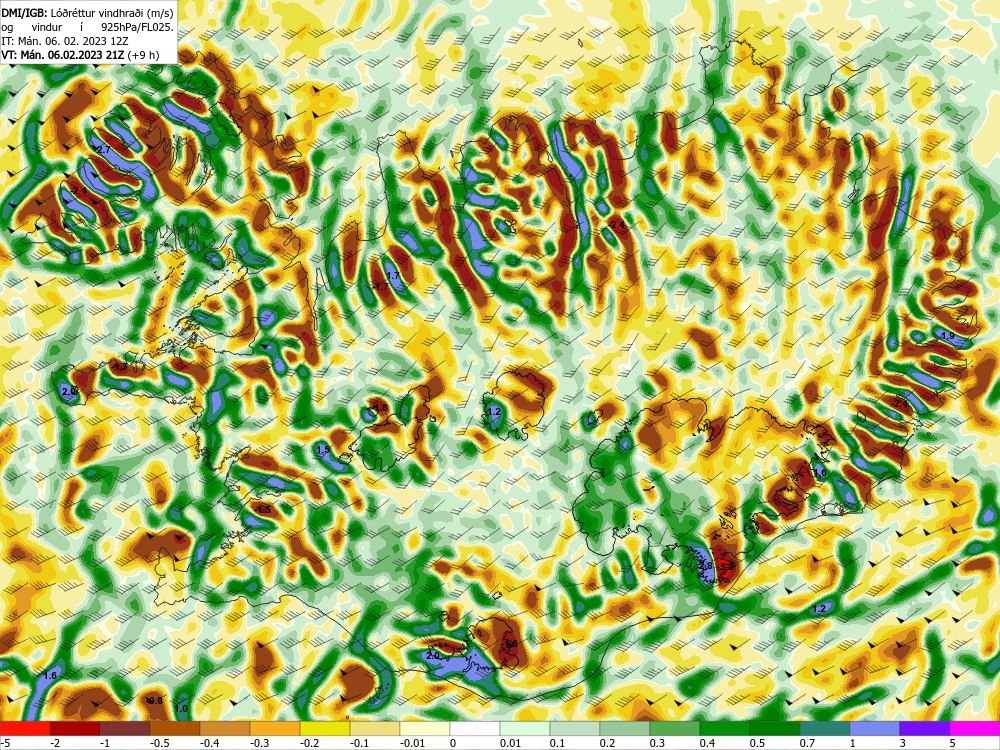Pick the yellow legend swatch between -0.2 and -0.1
Viewport: 1000px width, 750px height.
(x=325, y=728)
